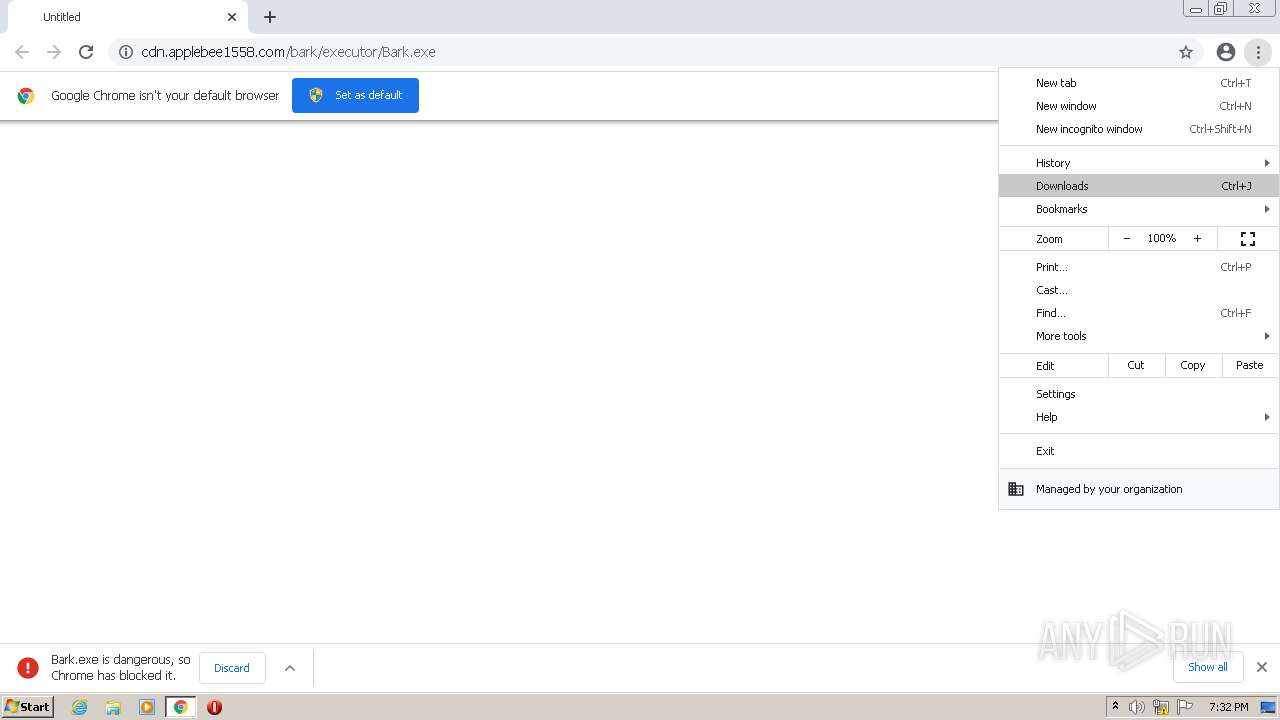Close the Untitled tab
This screenshot has width=1280, height=720.
point(232,17)
